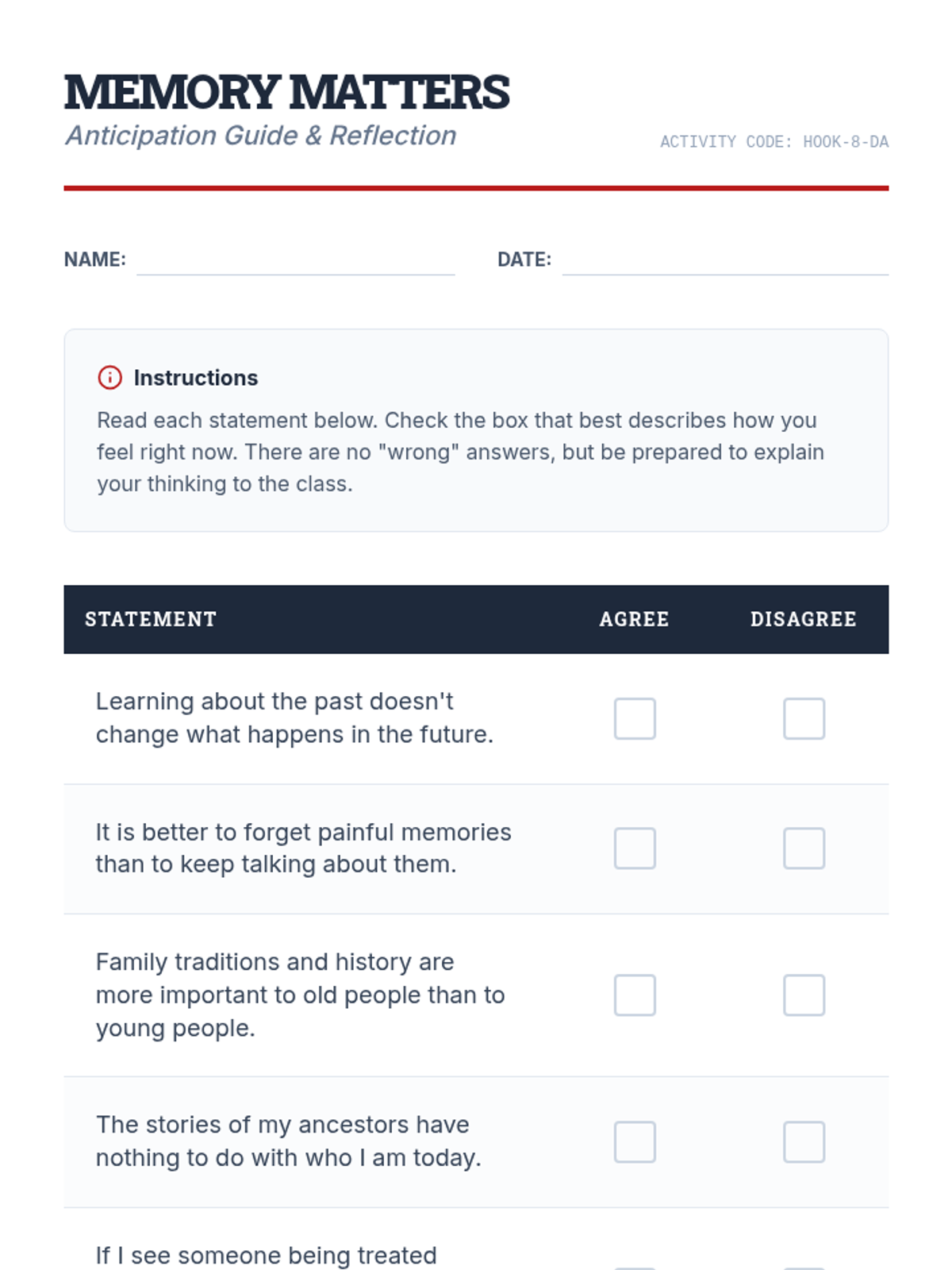Check Agree for learning about the past statement
This screenshot has width=952, height=1270.
tap(635, 718)
